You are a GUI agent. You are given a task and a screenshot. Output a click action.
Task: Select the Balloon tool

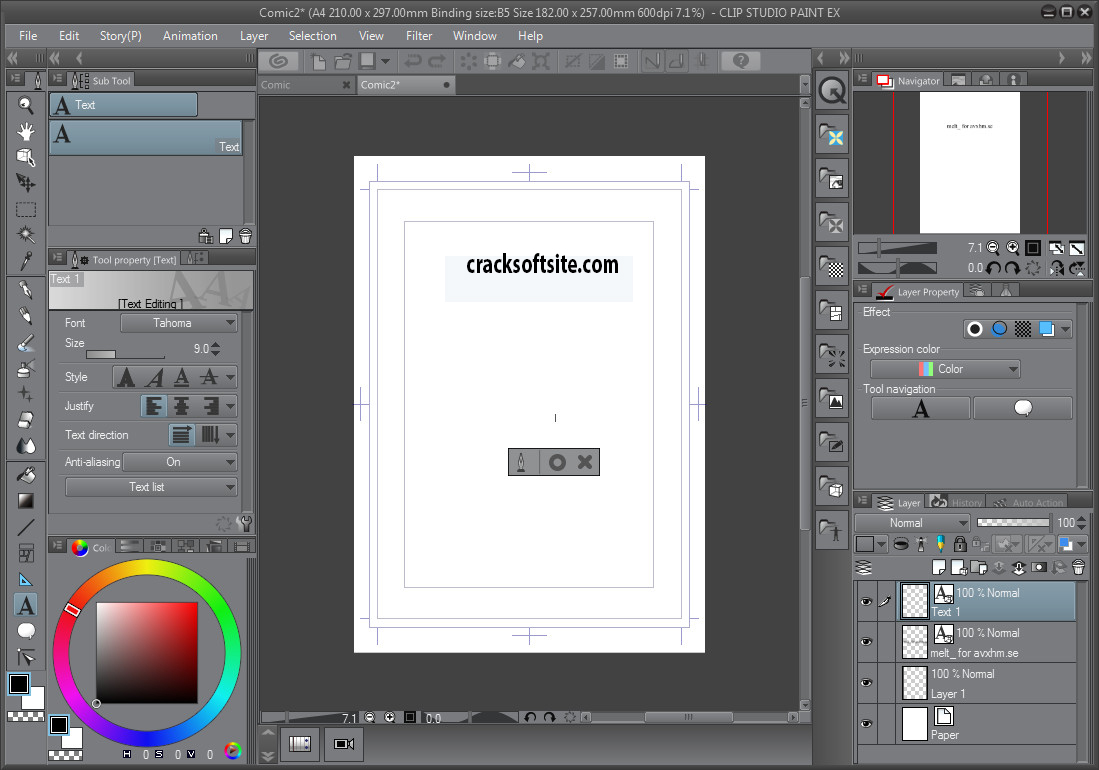[x=26, y=631]
